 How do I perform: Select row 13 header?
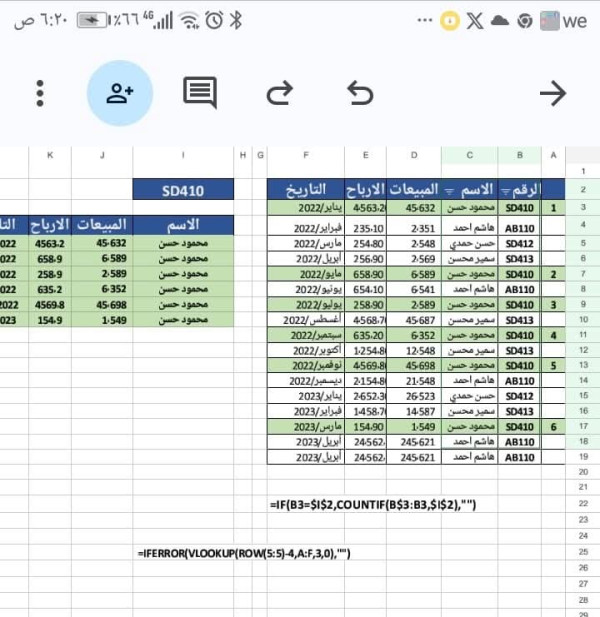pos(583,365)
